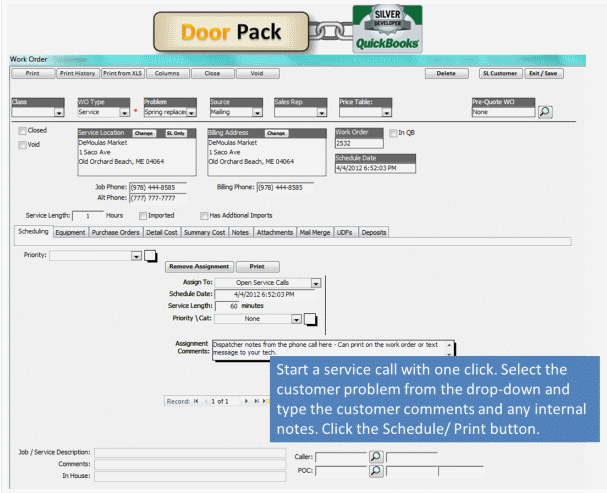Click the Job / Service Description field
Image resolution: width=607 pixels, height=493 pixels.
pyautogui.click(x=190, y=453)
